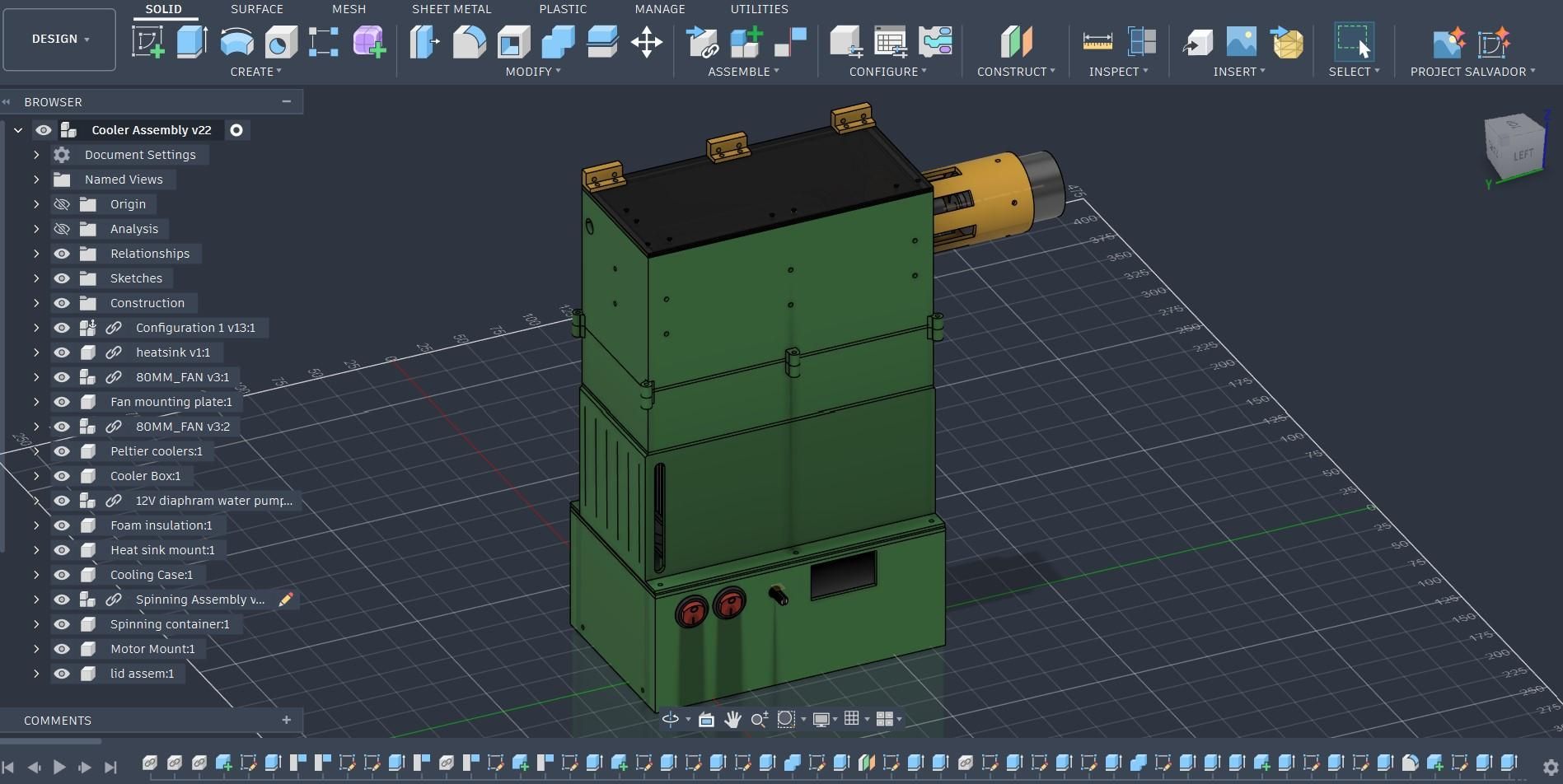Screen dimensions: 1563x784
Task: Click the Interference inspect icon
Action: tap(1141, 41)
